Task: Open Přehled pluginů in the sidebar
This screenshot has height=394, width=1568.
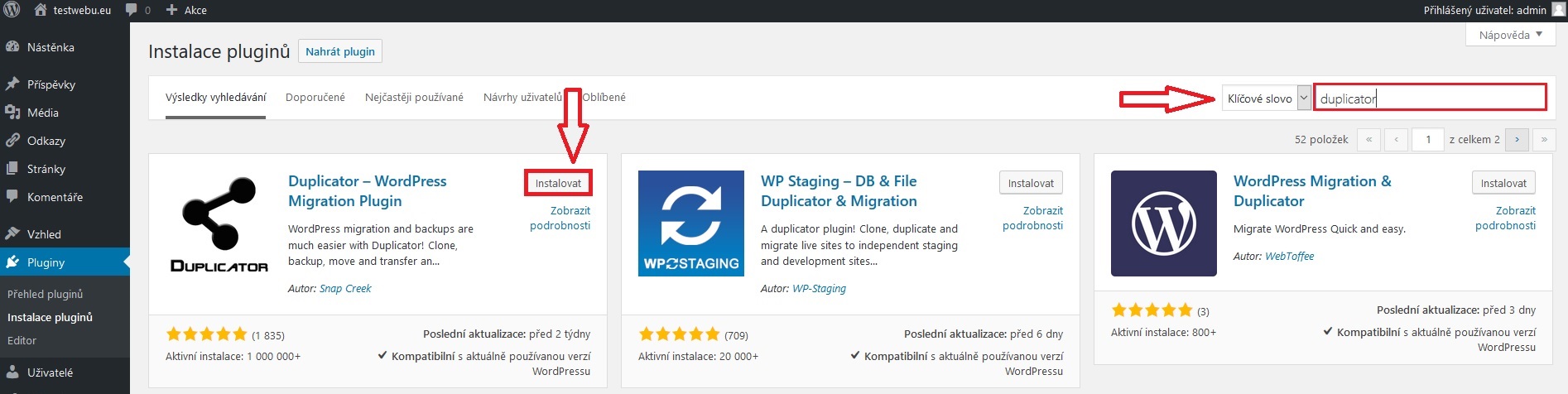Action: [45, 294]
